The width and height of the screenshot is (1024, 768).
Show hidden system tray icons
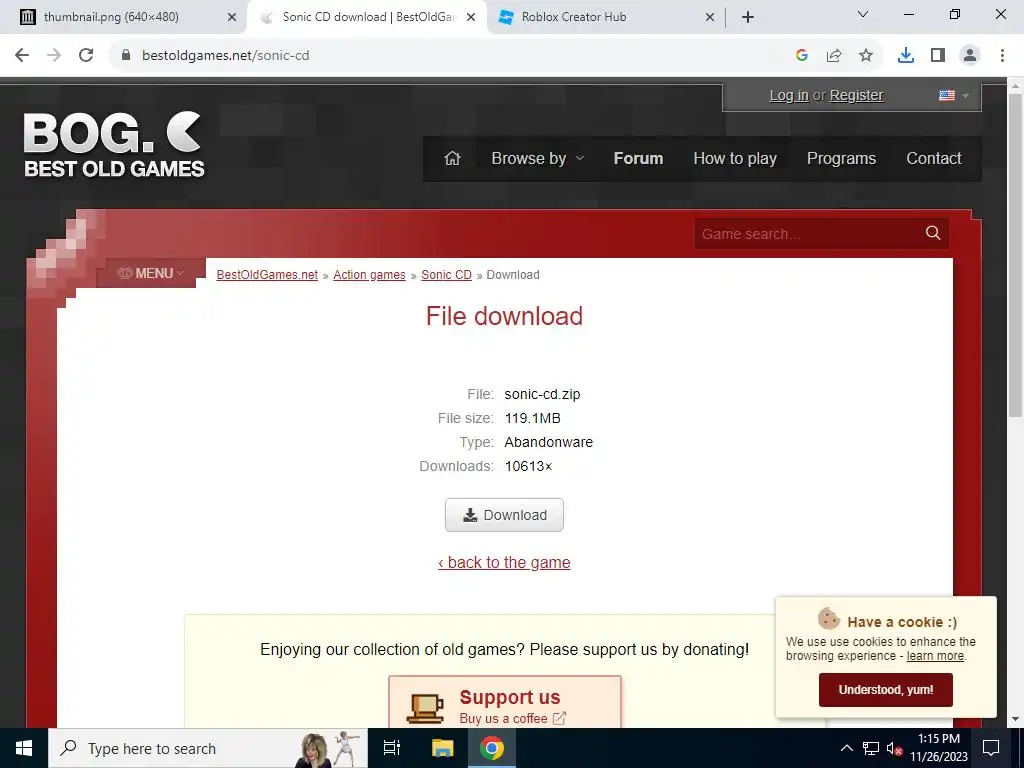tap(846, 748)
